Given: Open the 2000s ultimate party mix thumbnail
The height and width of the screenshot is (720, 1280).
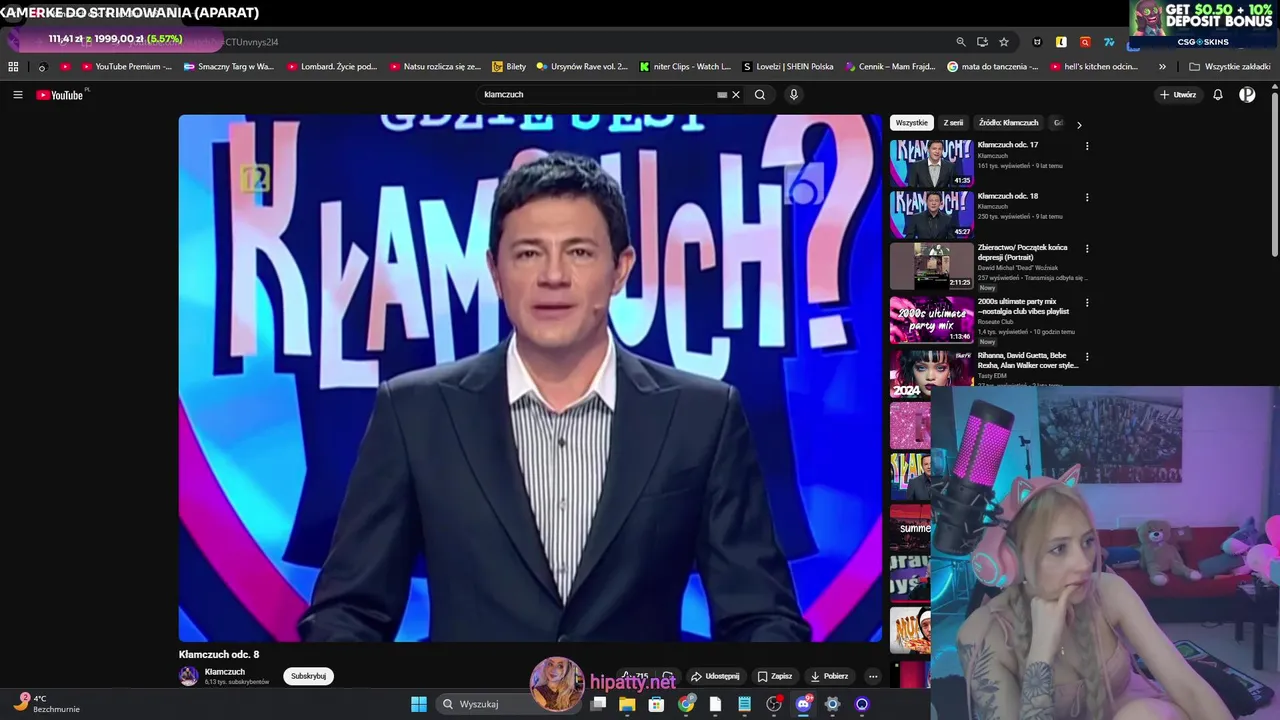Looking at the screenshot, I should point(931,320).
